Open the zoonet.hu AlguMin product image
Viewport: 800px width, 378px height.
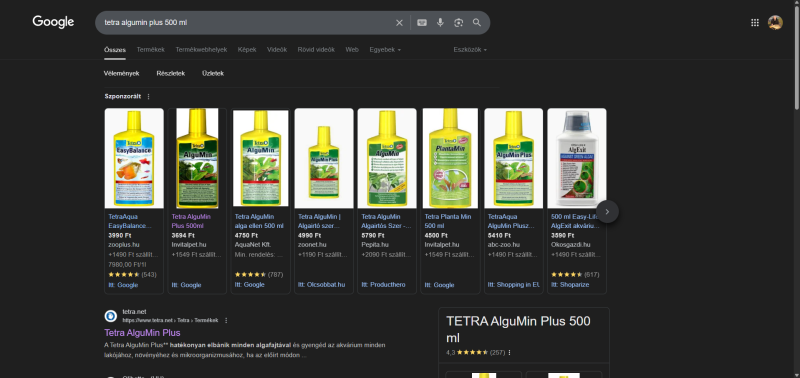point(324,158)
